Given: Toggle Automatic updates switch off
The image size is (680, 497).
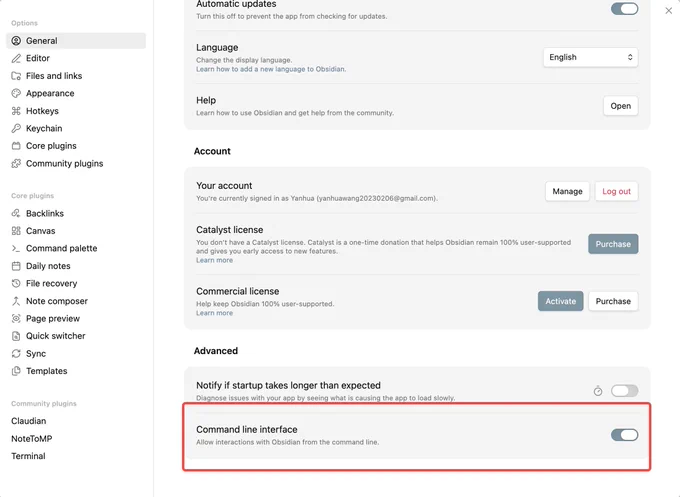Looking at the screenshot, I should point(624,9).
